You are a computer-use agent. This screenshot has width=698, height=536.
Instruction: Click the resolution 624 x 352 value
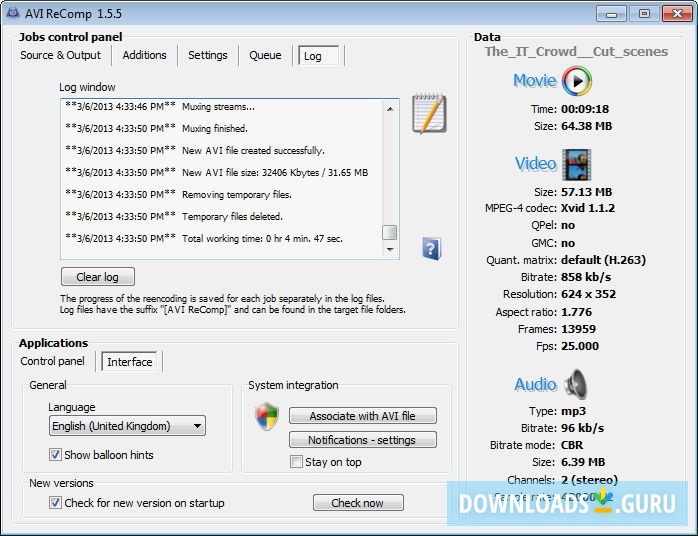(x=588, y=294)
